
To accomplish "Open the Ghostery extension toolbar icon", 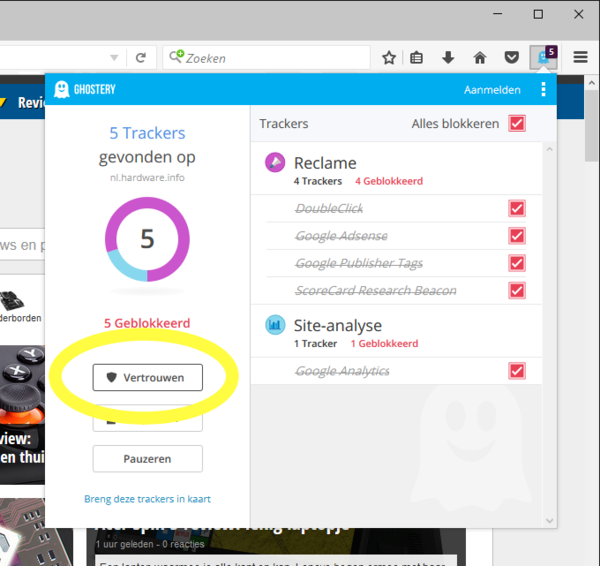I will tap(543, 57).
